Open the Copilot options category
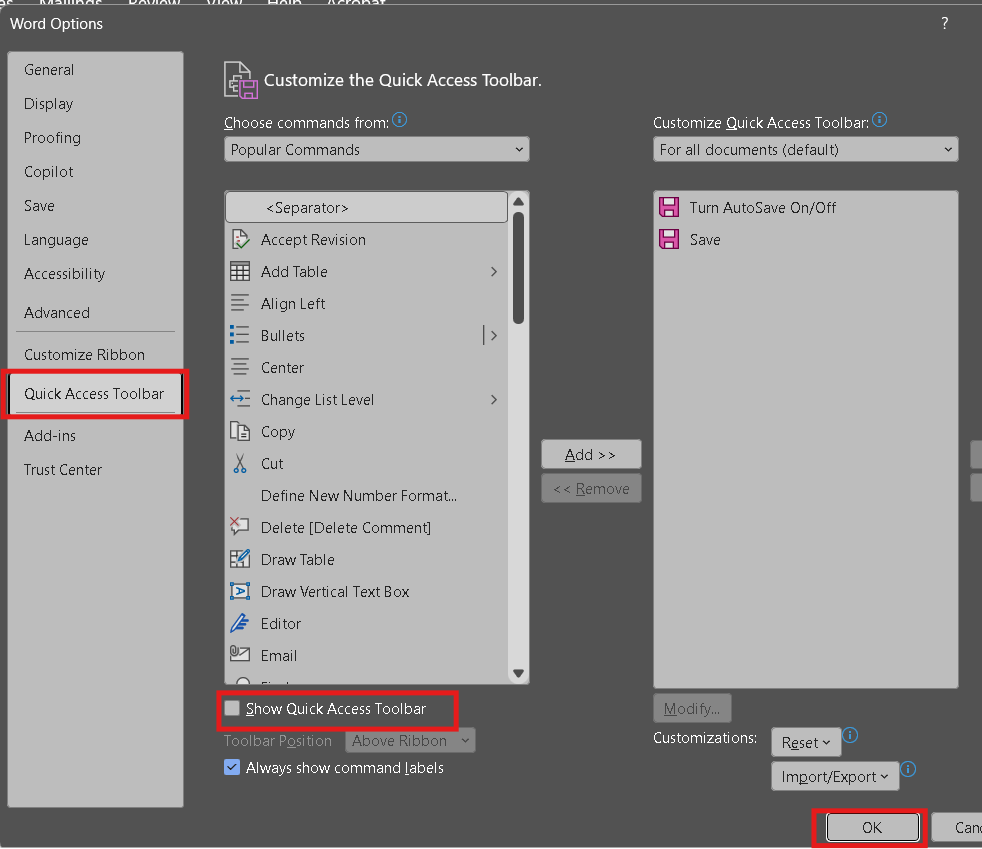 (95, 172)
